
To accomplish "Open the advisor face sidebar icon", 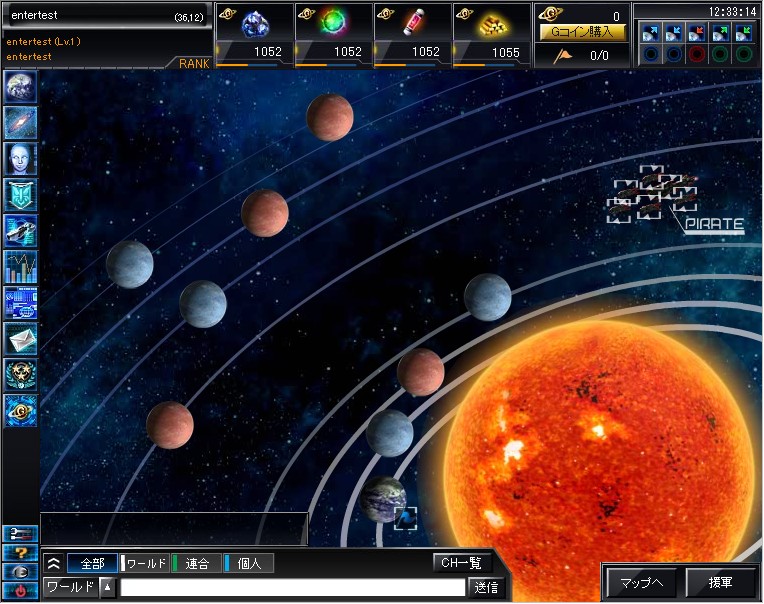I will (x=20, y=159).
